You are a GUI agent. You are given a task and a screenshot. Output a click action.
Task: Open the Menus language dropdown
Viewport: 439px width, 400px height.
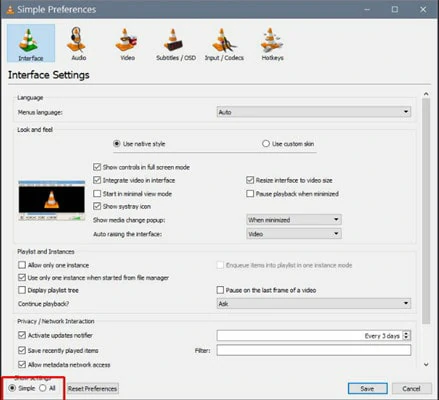[314, 112]
